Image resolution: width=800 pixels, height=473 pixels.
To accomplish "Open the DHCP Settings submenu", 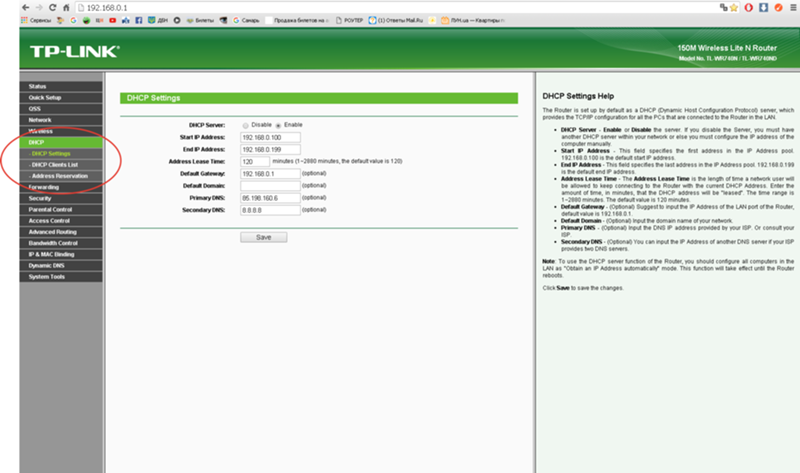I will coord(61,154).
